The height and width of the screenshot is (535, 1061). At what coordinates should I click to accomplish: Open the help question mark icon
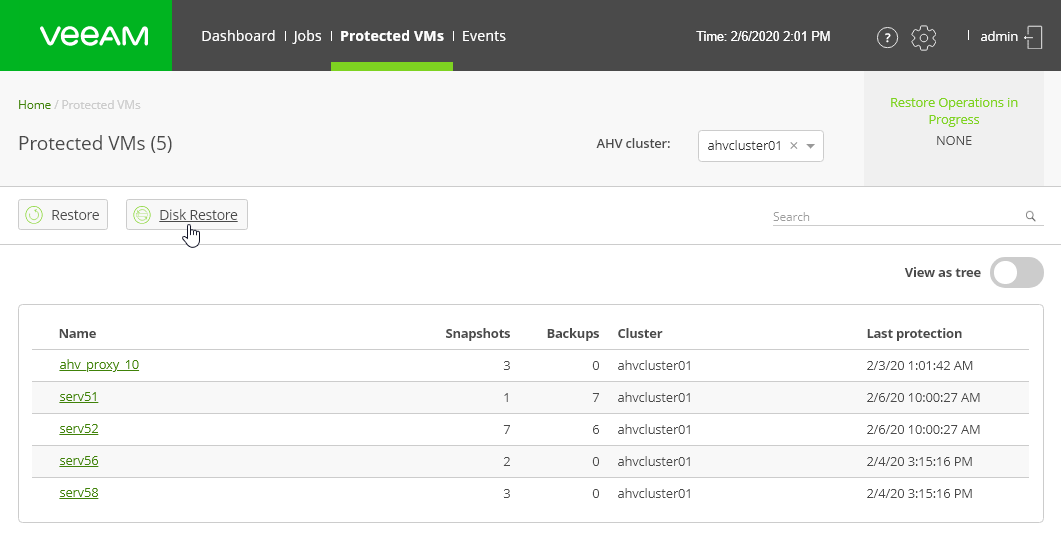[887, 37]
